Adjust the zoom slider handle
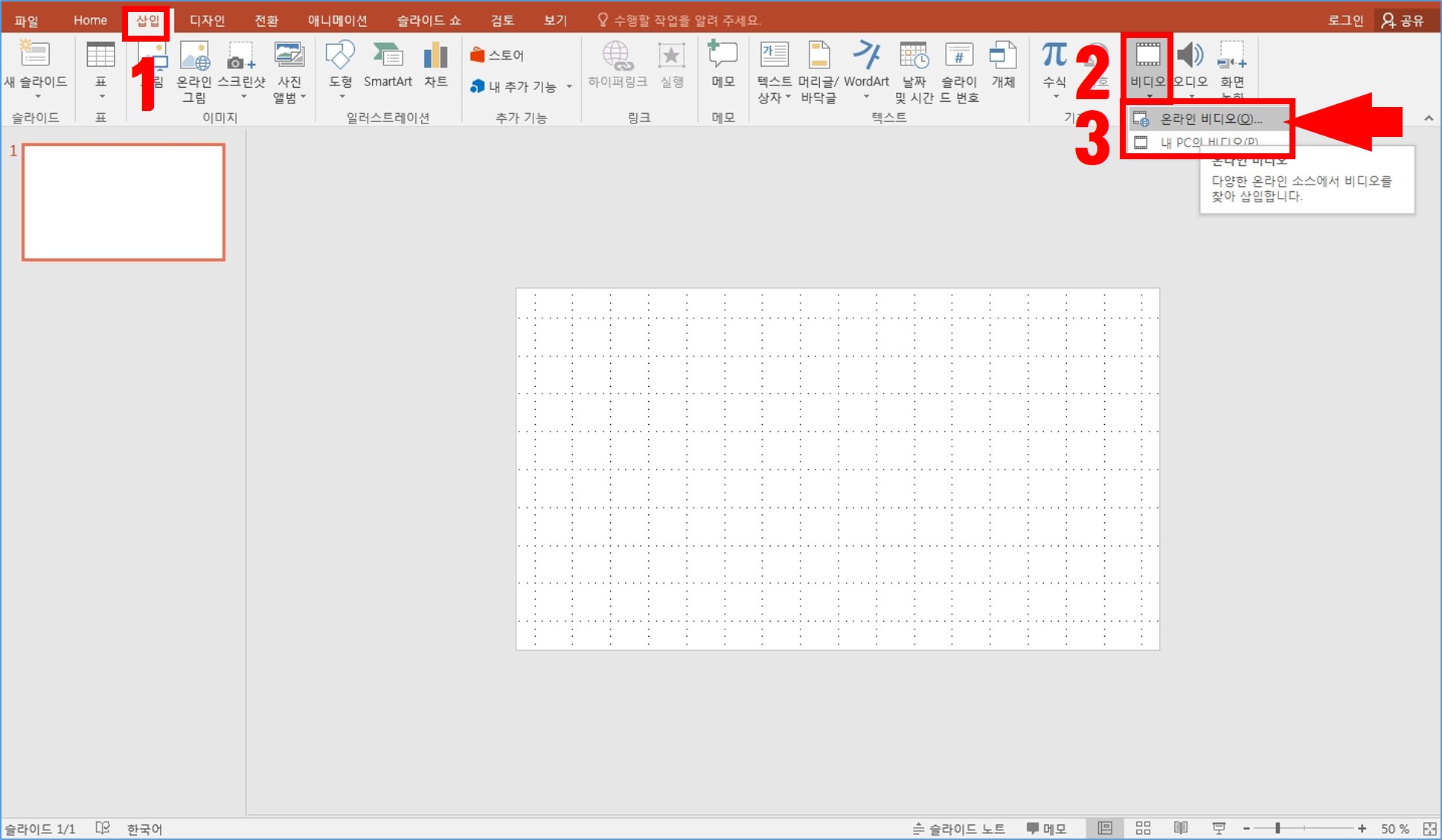The width and height of the screenshot is (1442, 840). click(1278, 829)
